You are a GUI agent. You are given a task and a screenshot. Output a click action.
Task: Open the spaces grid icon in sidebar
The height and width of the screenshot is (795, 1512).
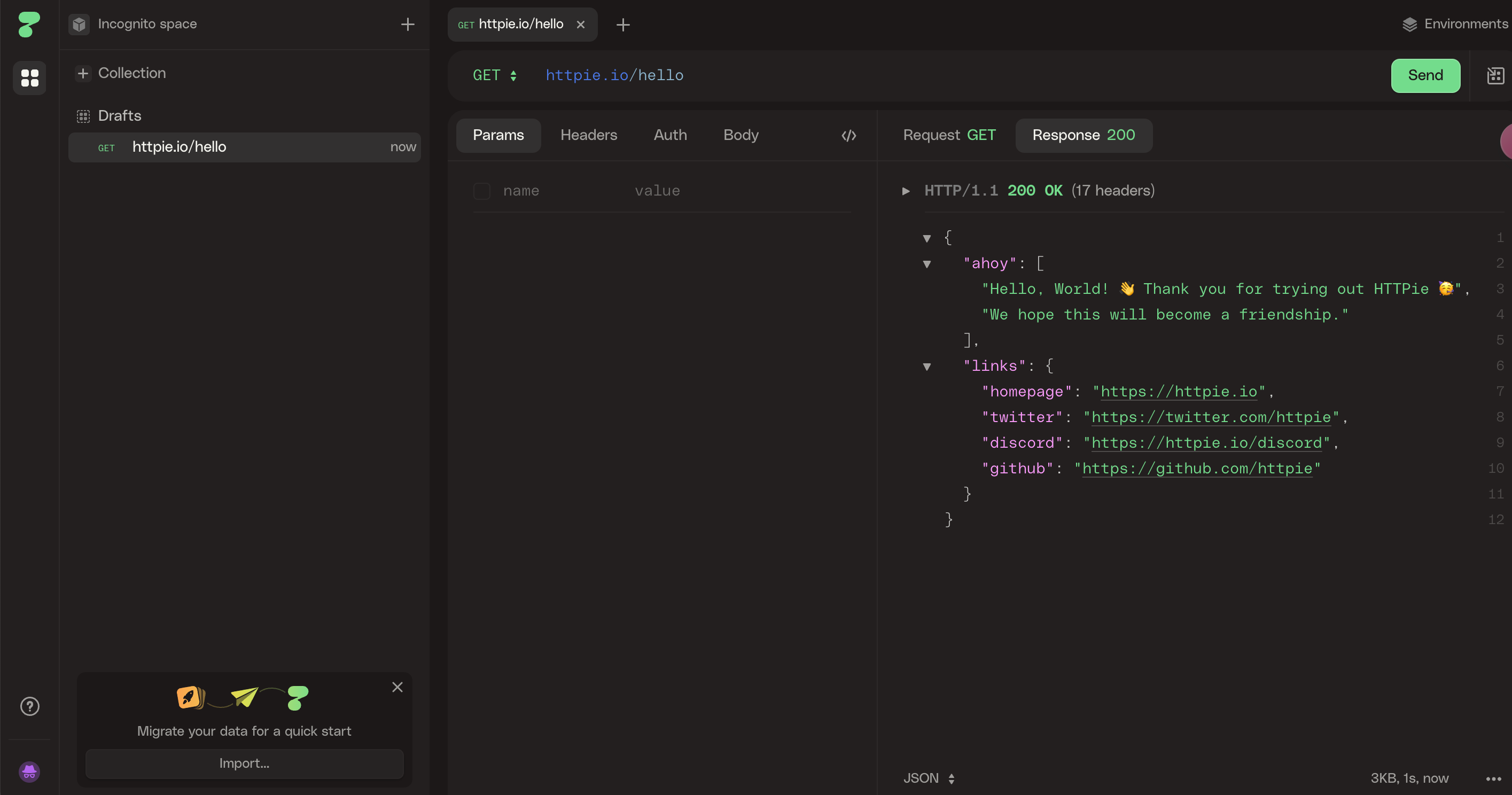pos(29,77)
